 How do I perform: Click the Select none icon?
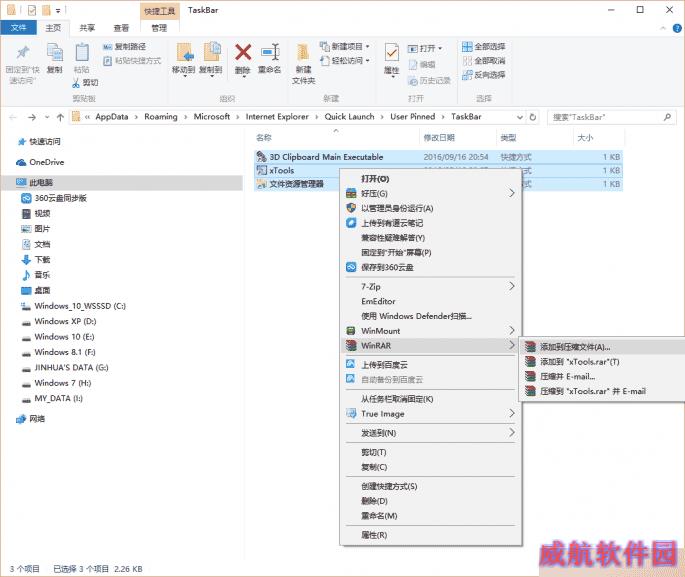(x=467, y=61)
